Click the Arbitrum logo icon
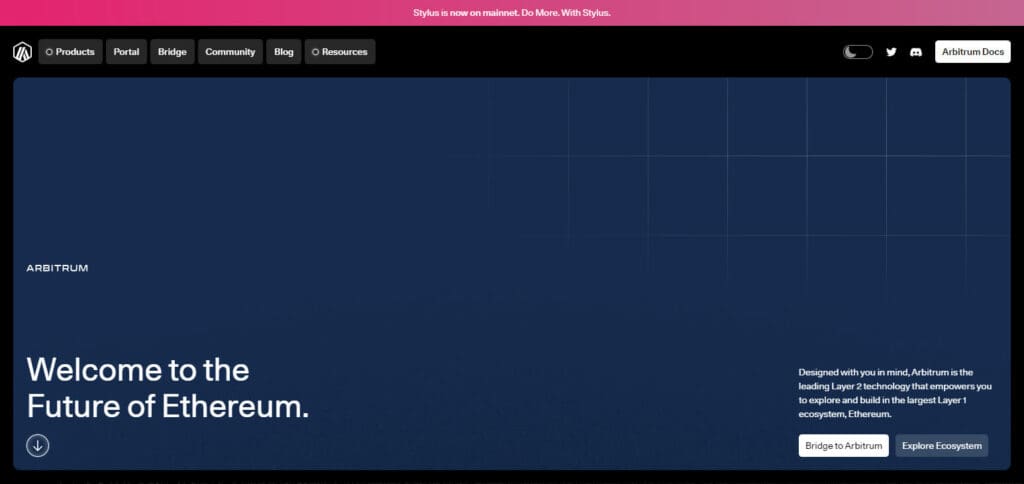This screenshot has width=1024, height=484. point(22,52)
